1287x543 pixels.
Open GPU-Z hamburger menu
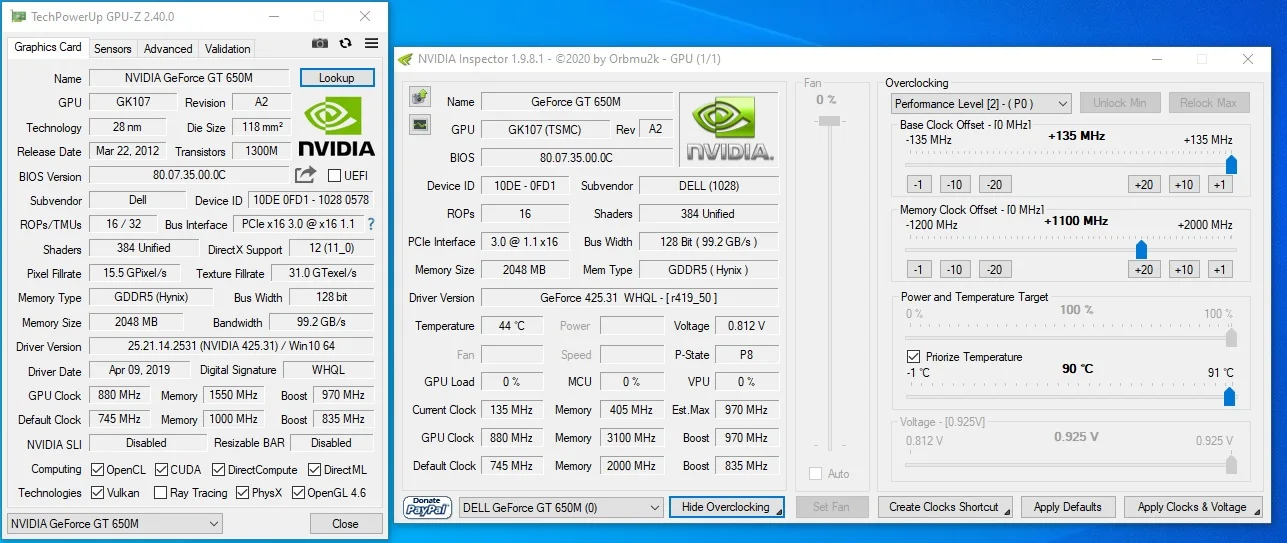coord(372,43)
